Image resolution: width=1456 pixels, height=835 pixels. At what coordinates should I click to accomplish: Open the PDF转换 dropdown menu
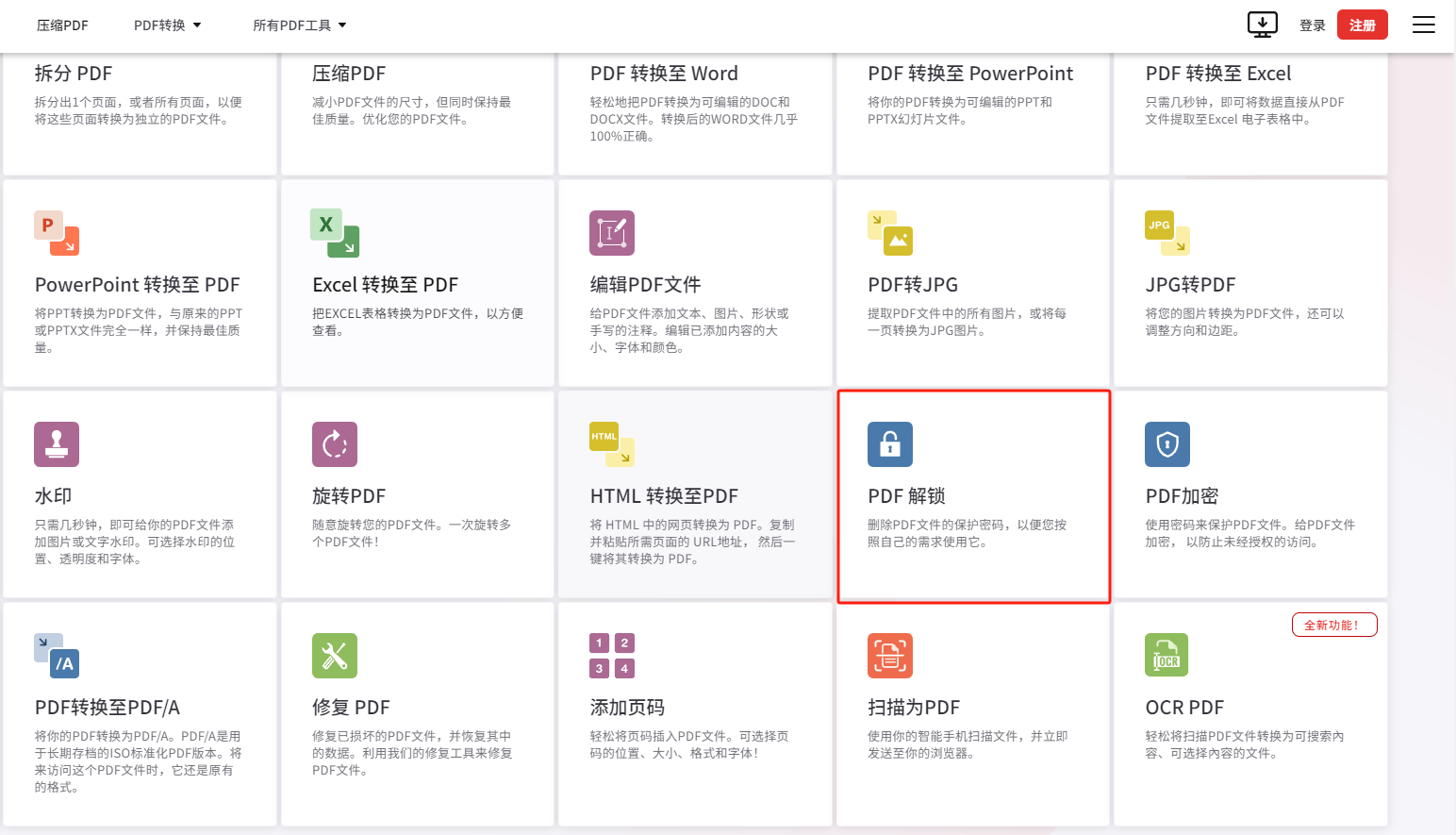tap(167, 25)
